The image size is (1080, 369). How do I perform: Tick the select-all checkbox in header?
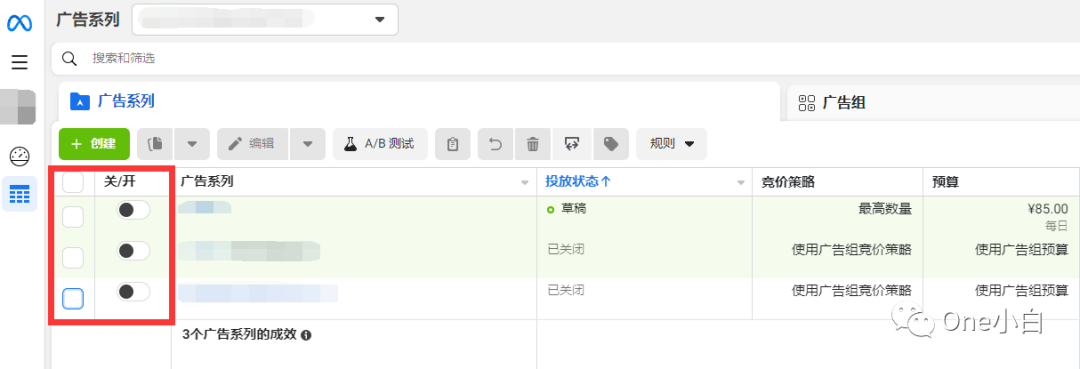(73, 182)
